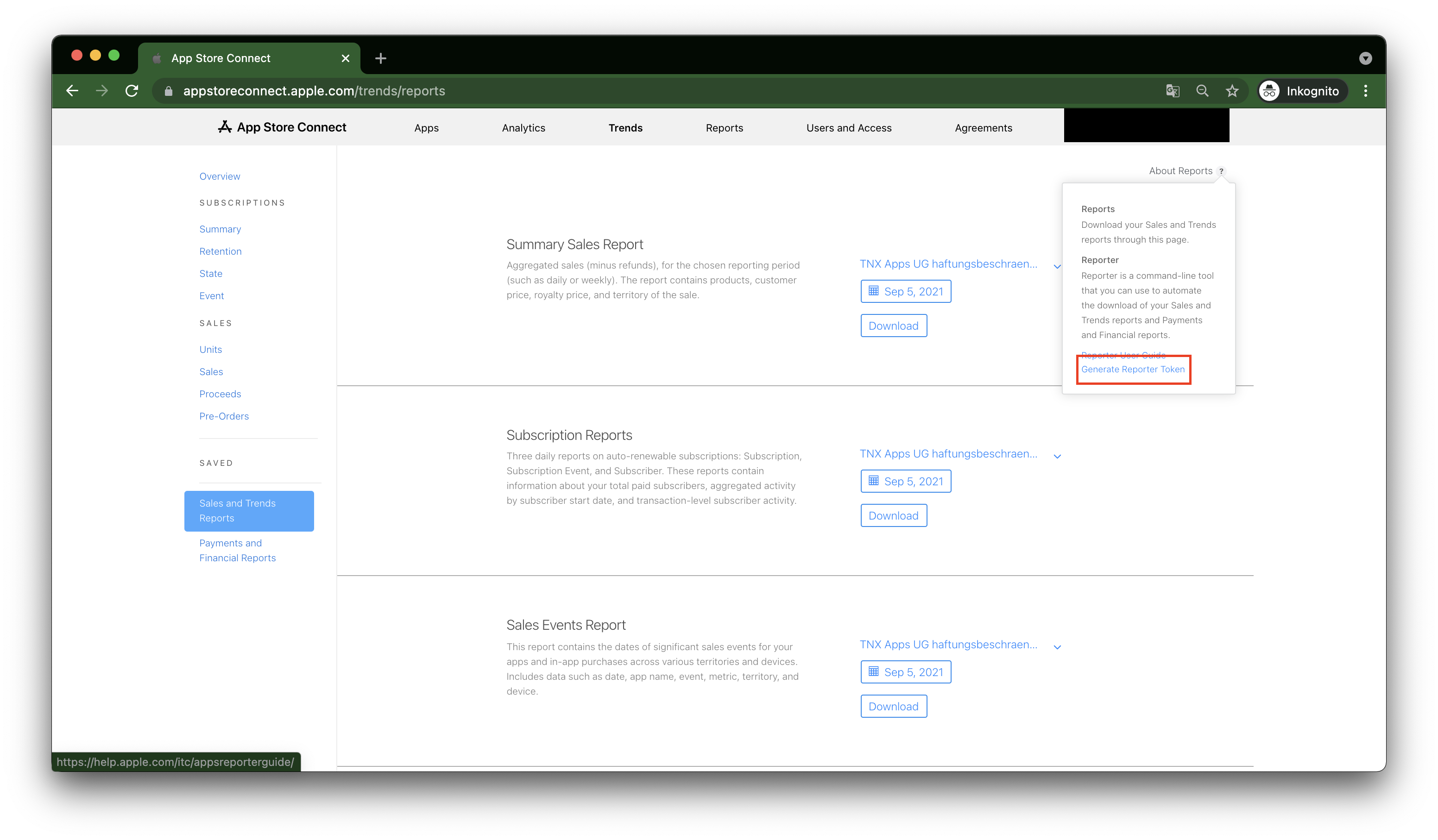Image resolution: width=1438 pixels, height=840 pixels.
Task: Download the Sales Events Report
Action: tap(894, 706)
